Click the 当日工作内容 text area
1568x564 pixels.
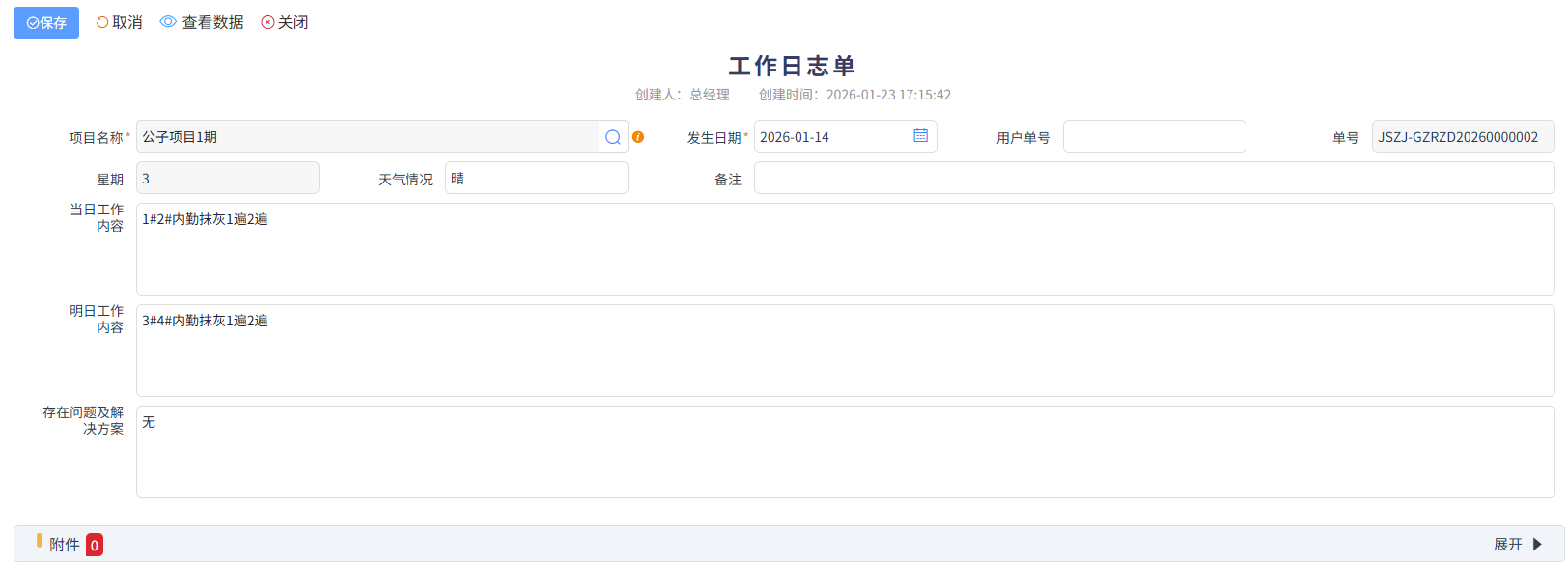coord(845,250)
